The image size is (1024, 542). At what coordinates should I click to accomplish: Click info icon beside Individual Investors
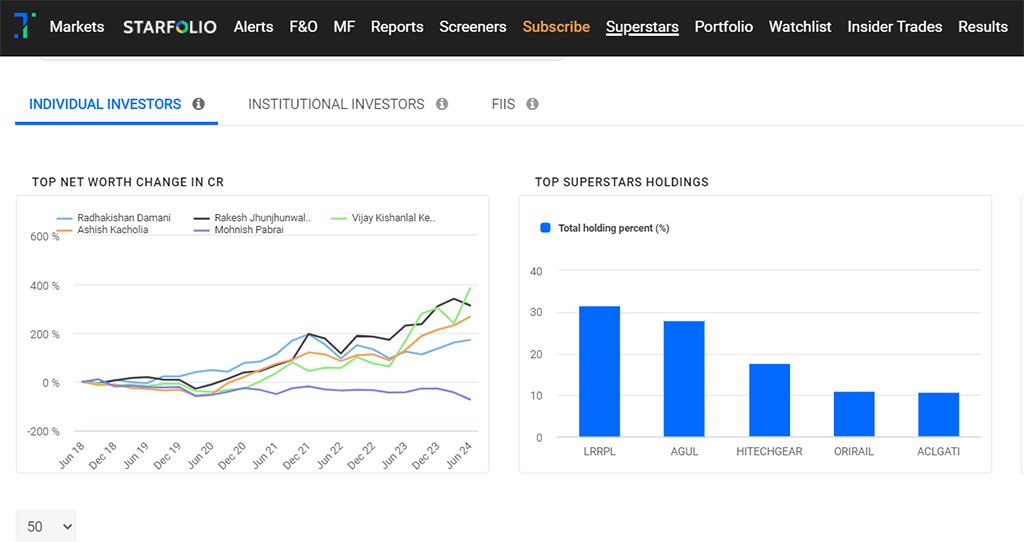(x=199, y=104)
